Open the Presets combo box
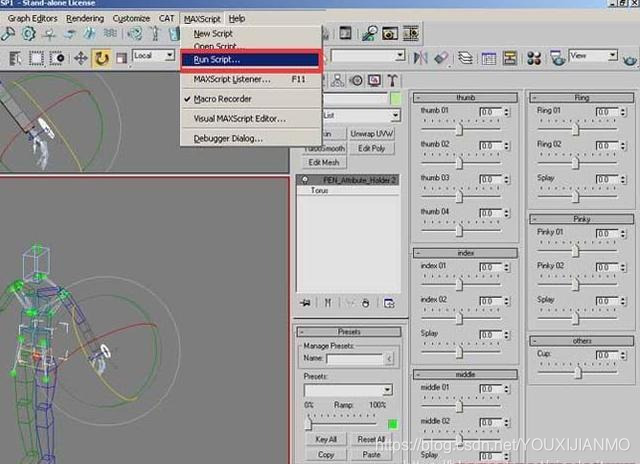The height and width of the screenshot is (464, 640). [348, 390]
